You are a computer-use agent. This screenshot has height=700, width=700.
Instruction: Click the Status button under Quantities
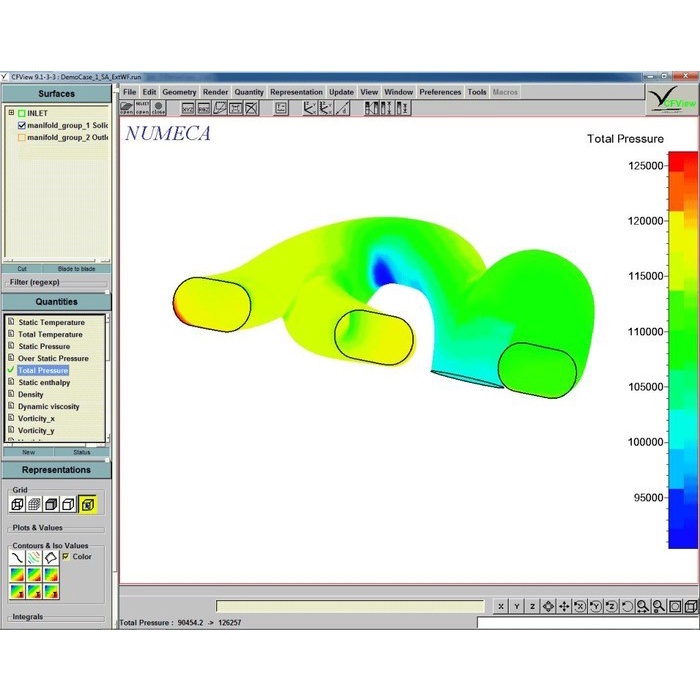81,452
